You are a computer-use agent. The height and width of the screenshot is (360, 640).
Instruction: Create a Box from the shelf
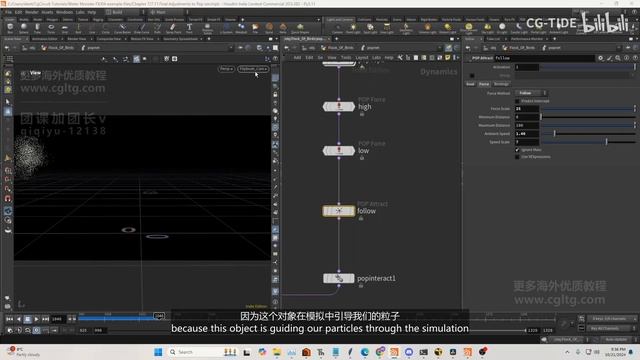pyautogui.click(x=10, y=28)
